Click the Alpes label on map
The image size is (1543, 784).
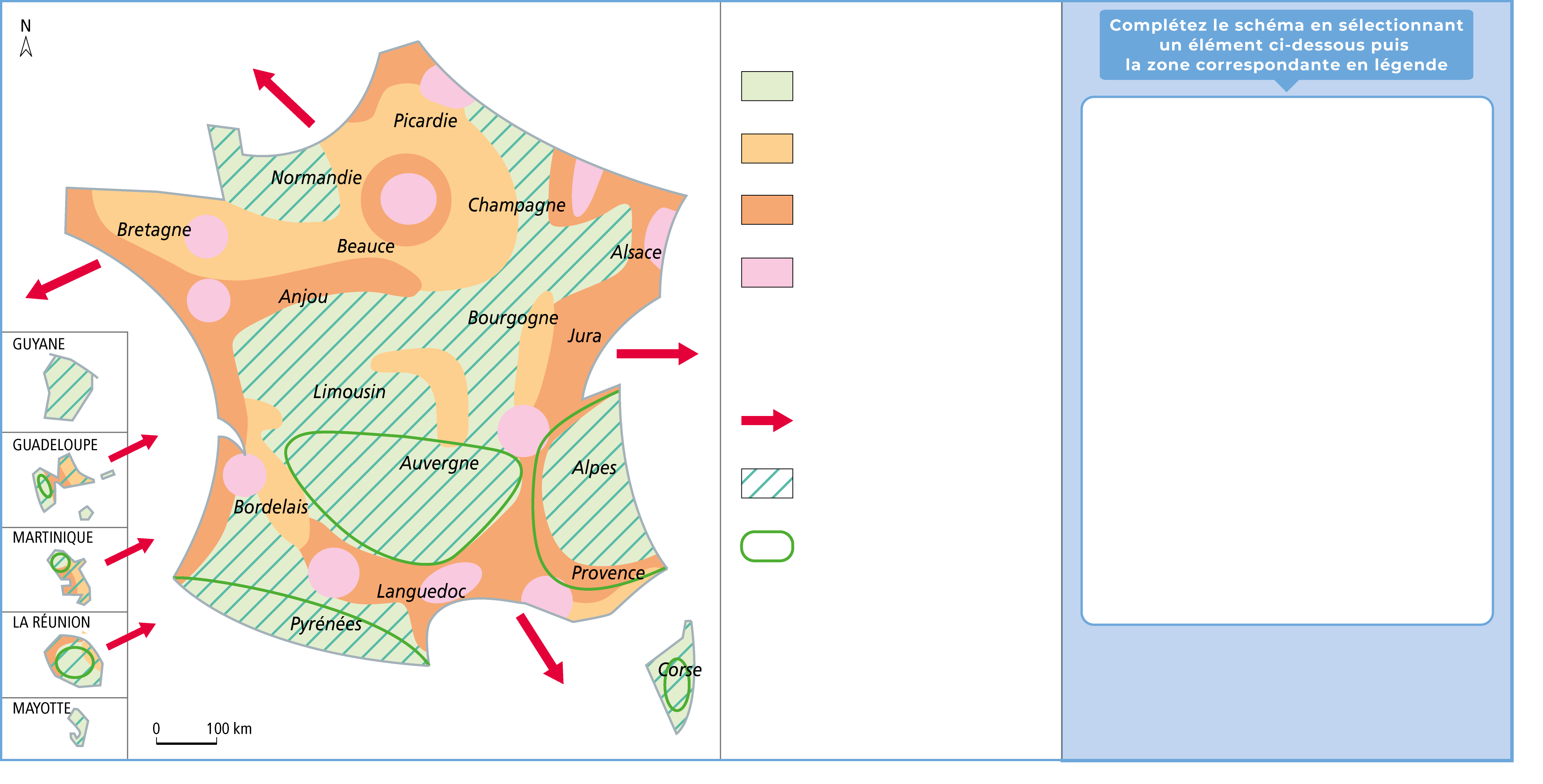[594, 468]
